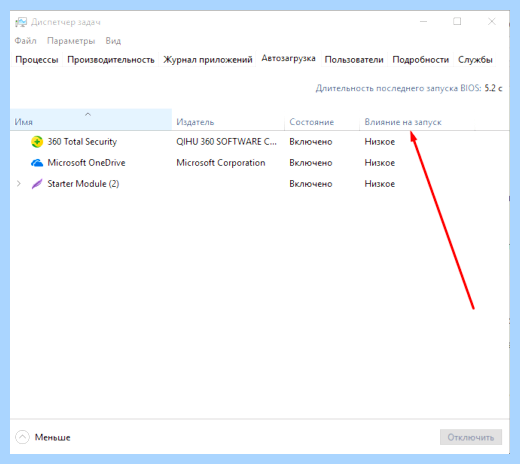
Task: Open the Подробности tab
Action: click(x=420, y=60)
